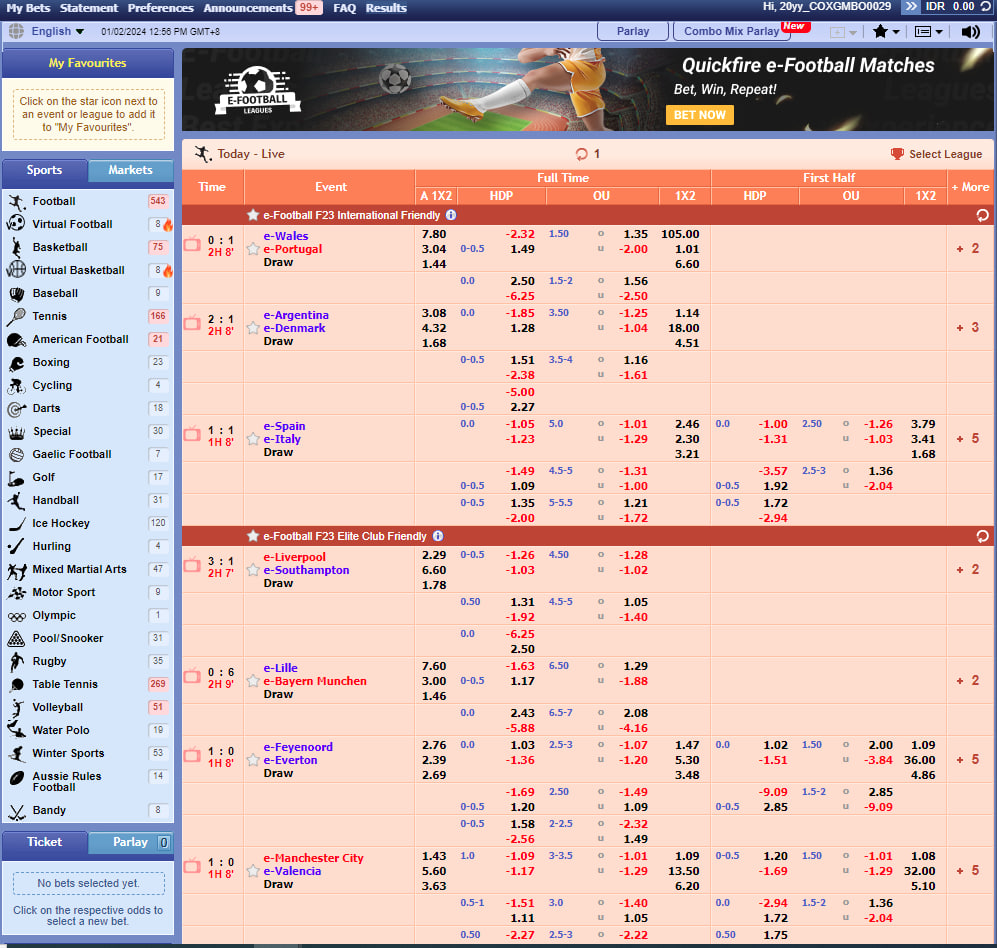This screenshot has width=997, height=948.
Task: Select Ice Hockey in sports list
Action: (61, 523)
